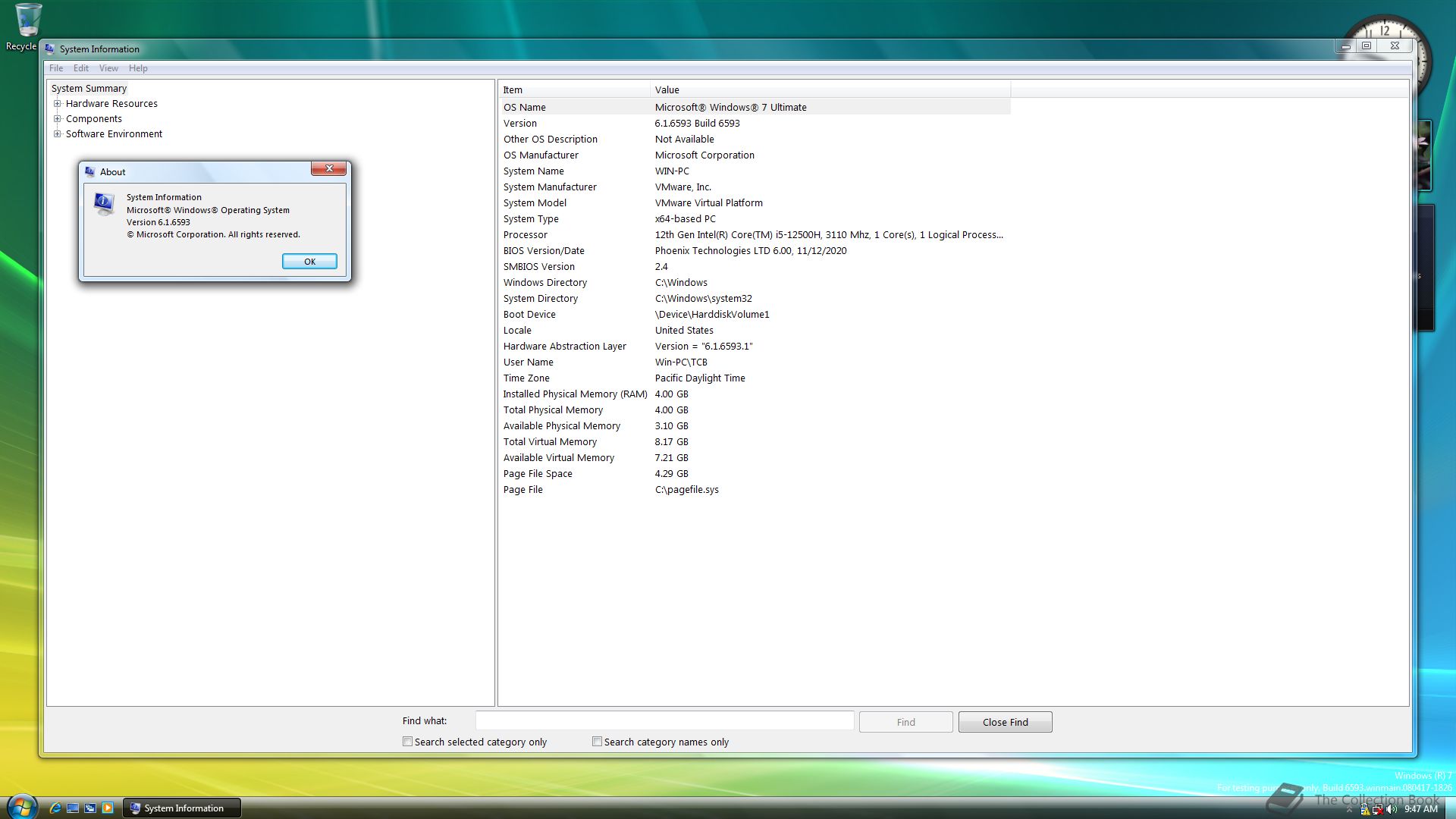1456x819 pixels.
Task: Select the Page File Space row
Action: tap(755, 474)
